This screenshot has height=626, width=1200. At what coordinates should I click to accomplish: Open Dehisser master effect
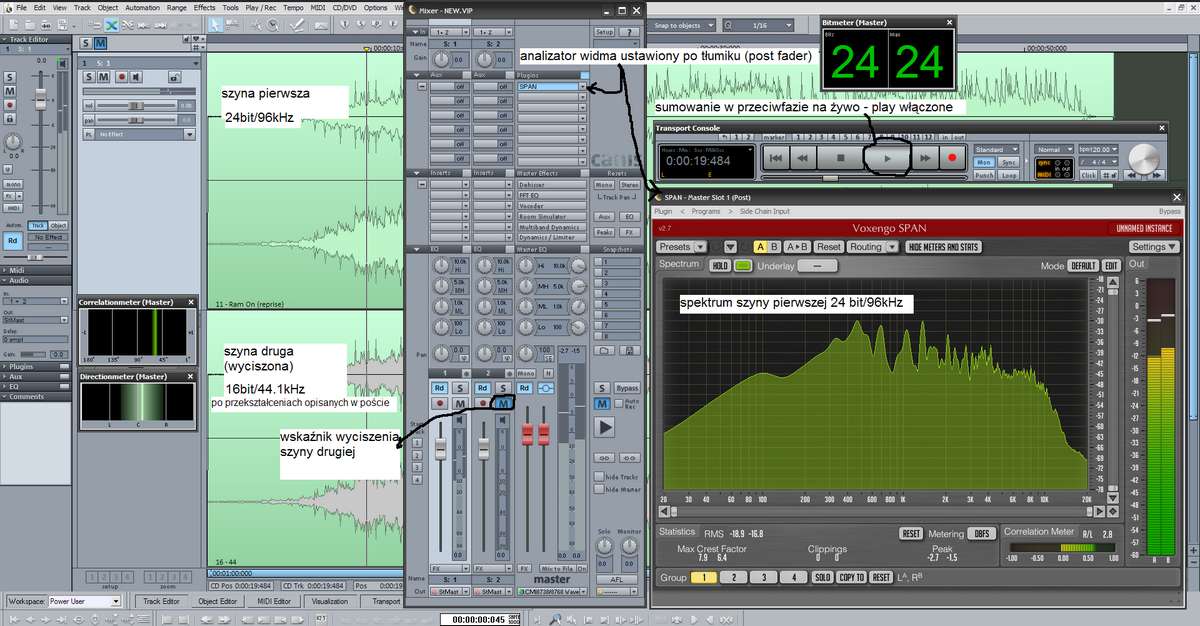551,185
